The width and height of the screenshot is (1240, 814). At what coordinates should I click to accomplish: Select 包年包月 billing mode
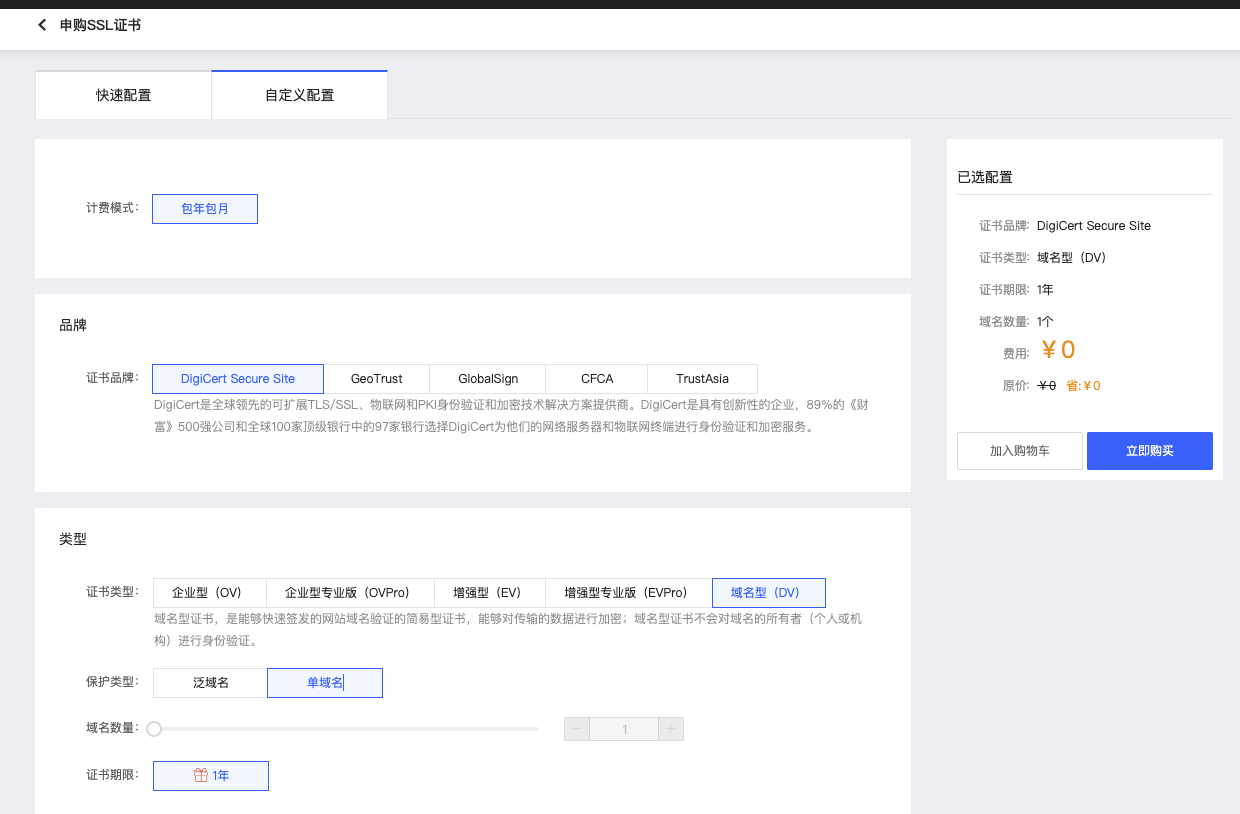coord(205,209)
